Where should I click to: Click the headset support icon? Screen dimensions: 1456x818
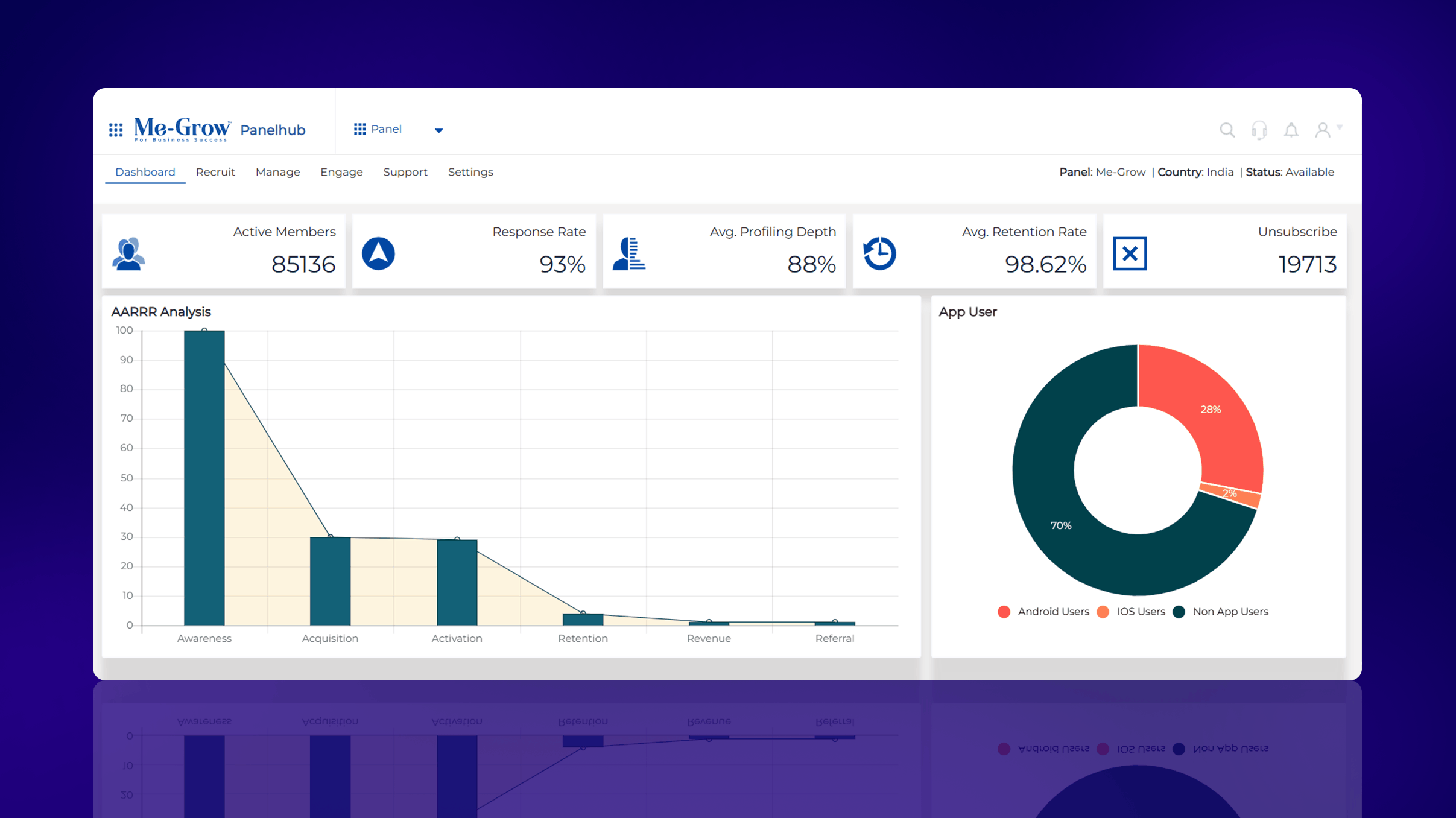[x=1259, y=130]
